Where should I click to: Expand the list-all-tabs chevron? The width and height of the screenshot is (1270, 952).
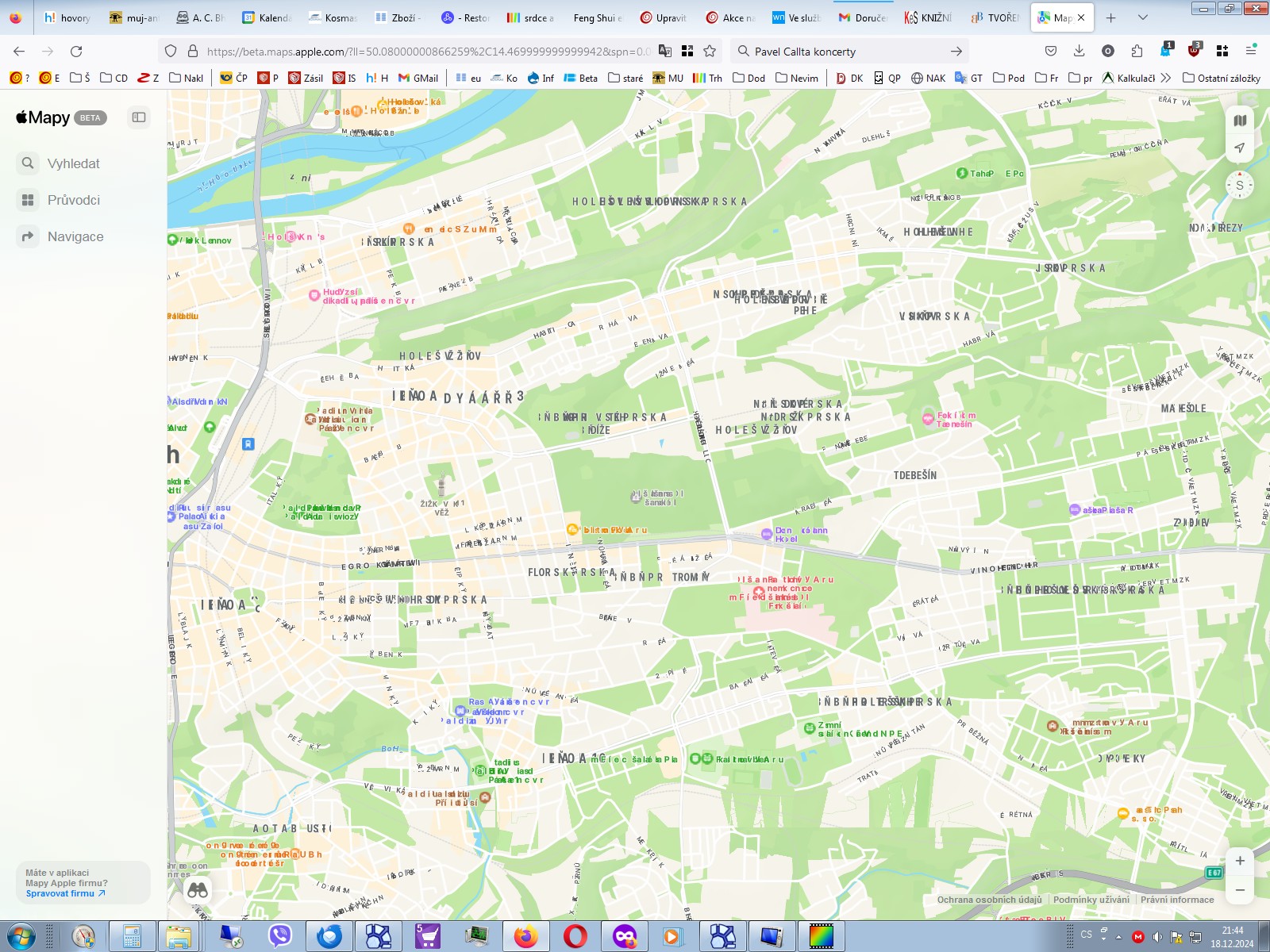click(x=1141, y=17)
